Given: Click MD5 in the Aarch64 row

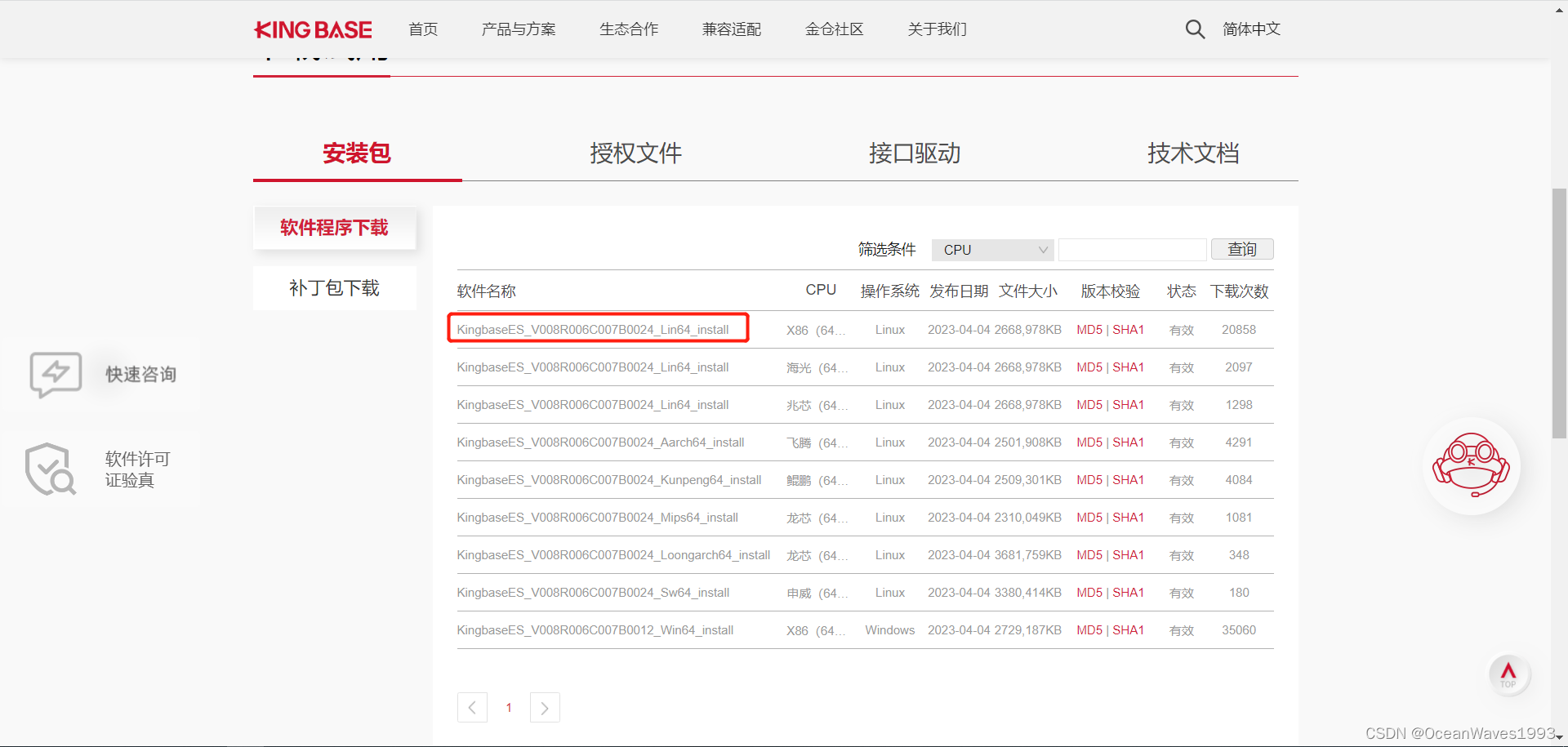Looking at the screenshot, I should 1089,442.
